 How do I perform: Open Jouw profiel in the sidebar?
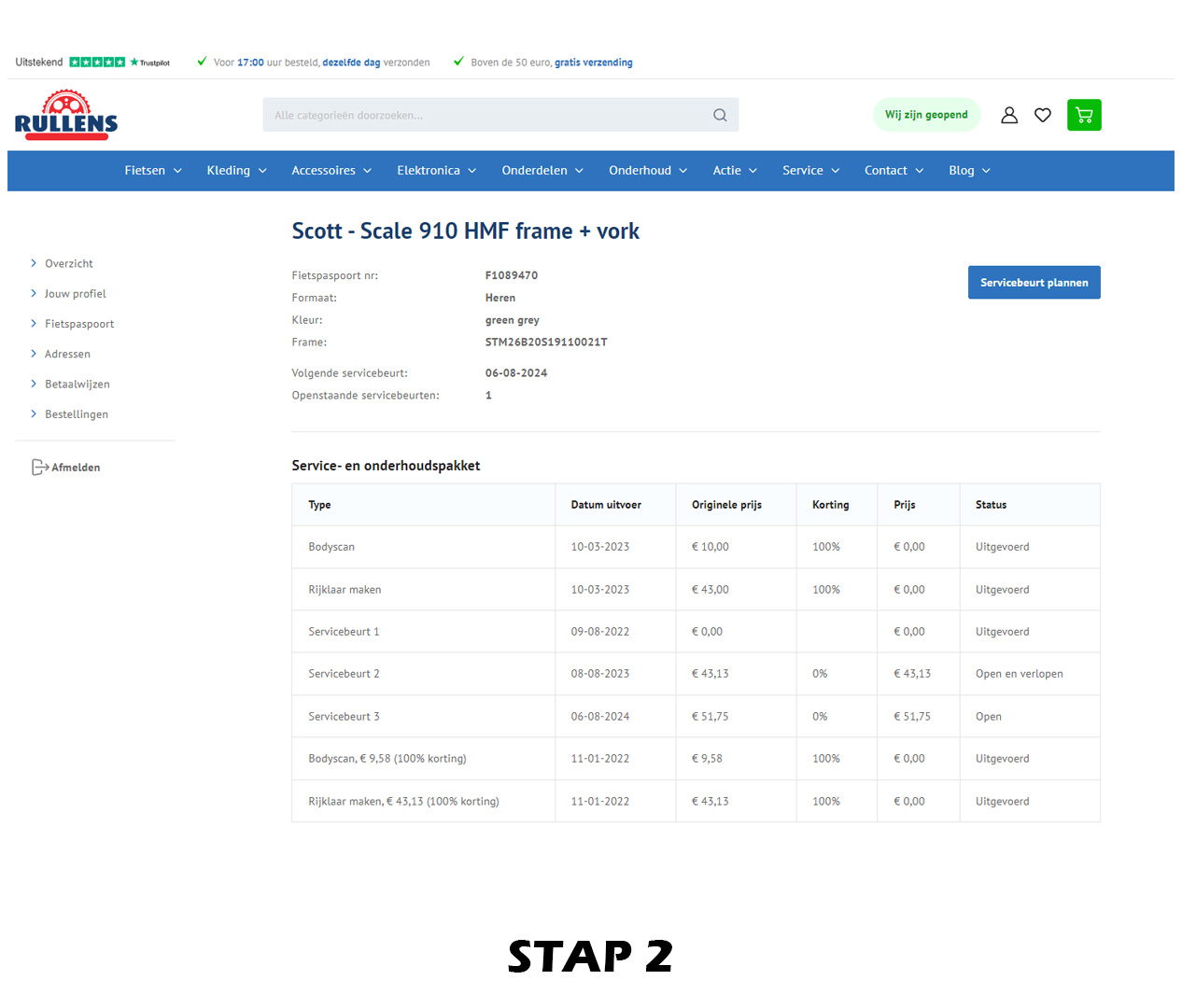click(x=76, y=294)
